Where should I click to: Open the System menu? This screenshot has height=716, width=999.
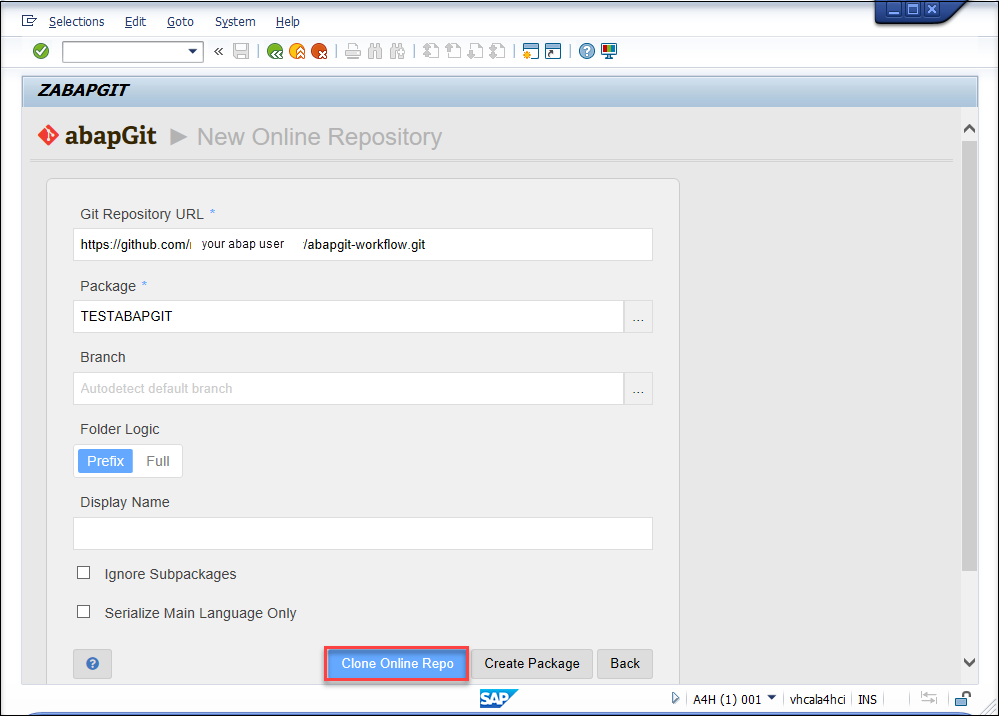pos(235,22)
